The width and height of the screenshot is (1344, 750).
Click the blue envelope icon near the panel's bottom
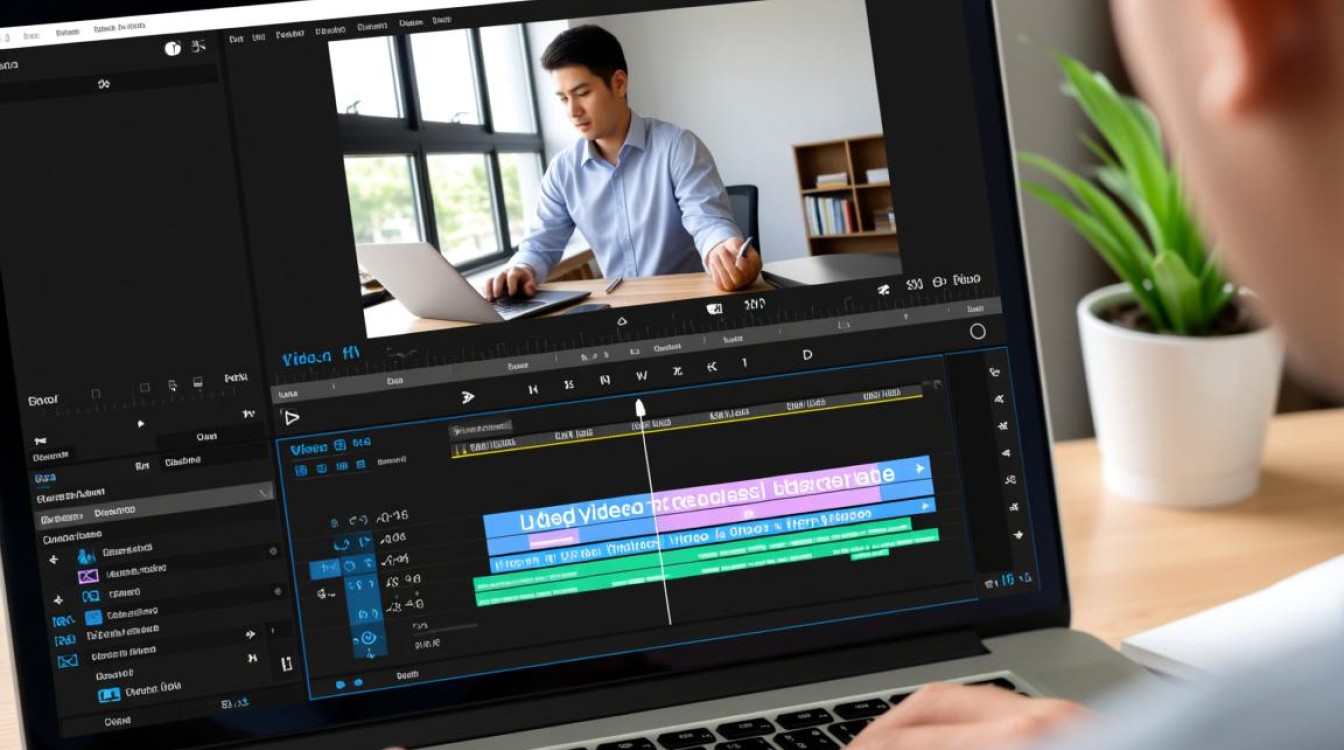(67, 661)
